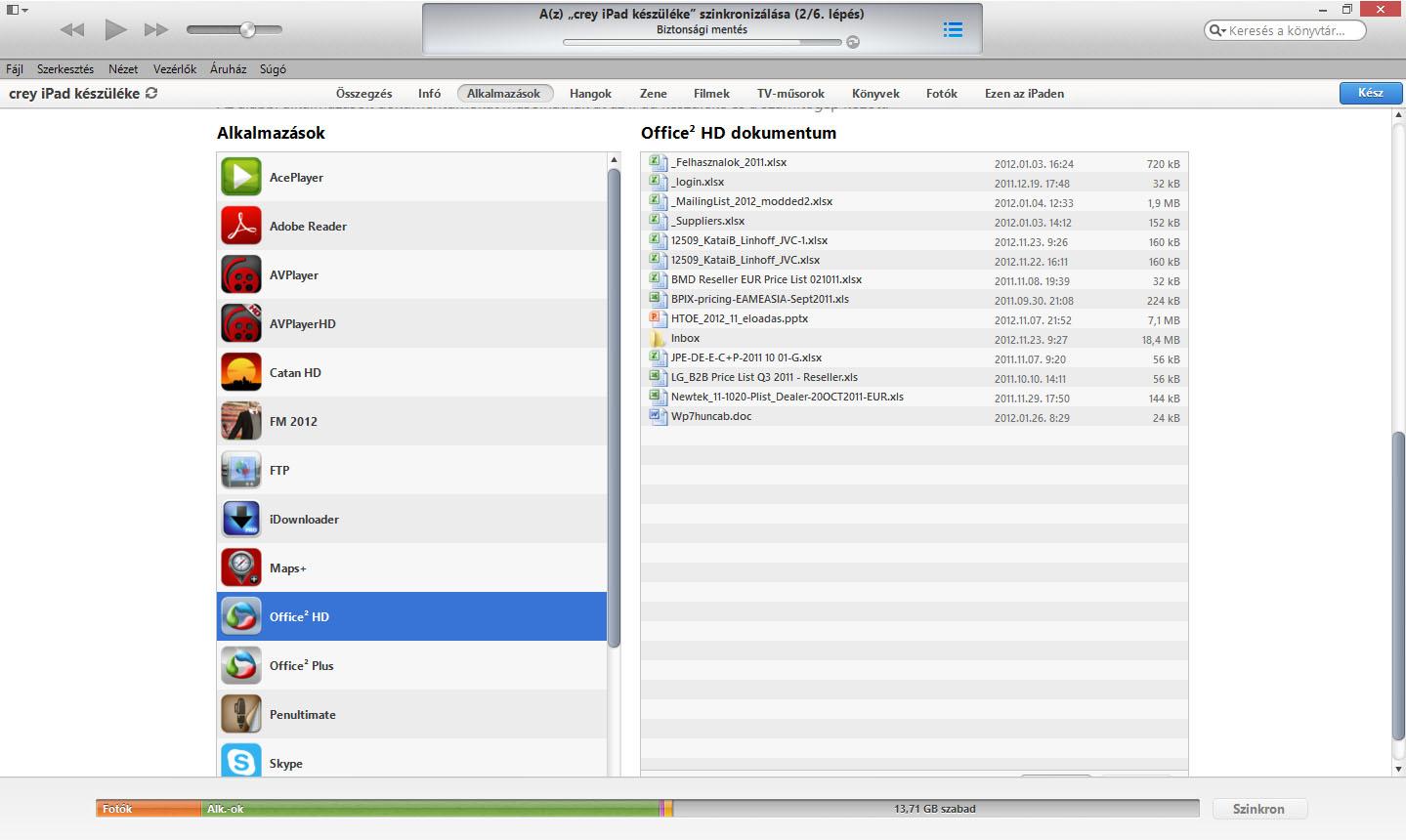Switch to the Hangok tab
Screen dimensions: 1406x840
(590, 94)
